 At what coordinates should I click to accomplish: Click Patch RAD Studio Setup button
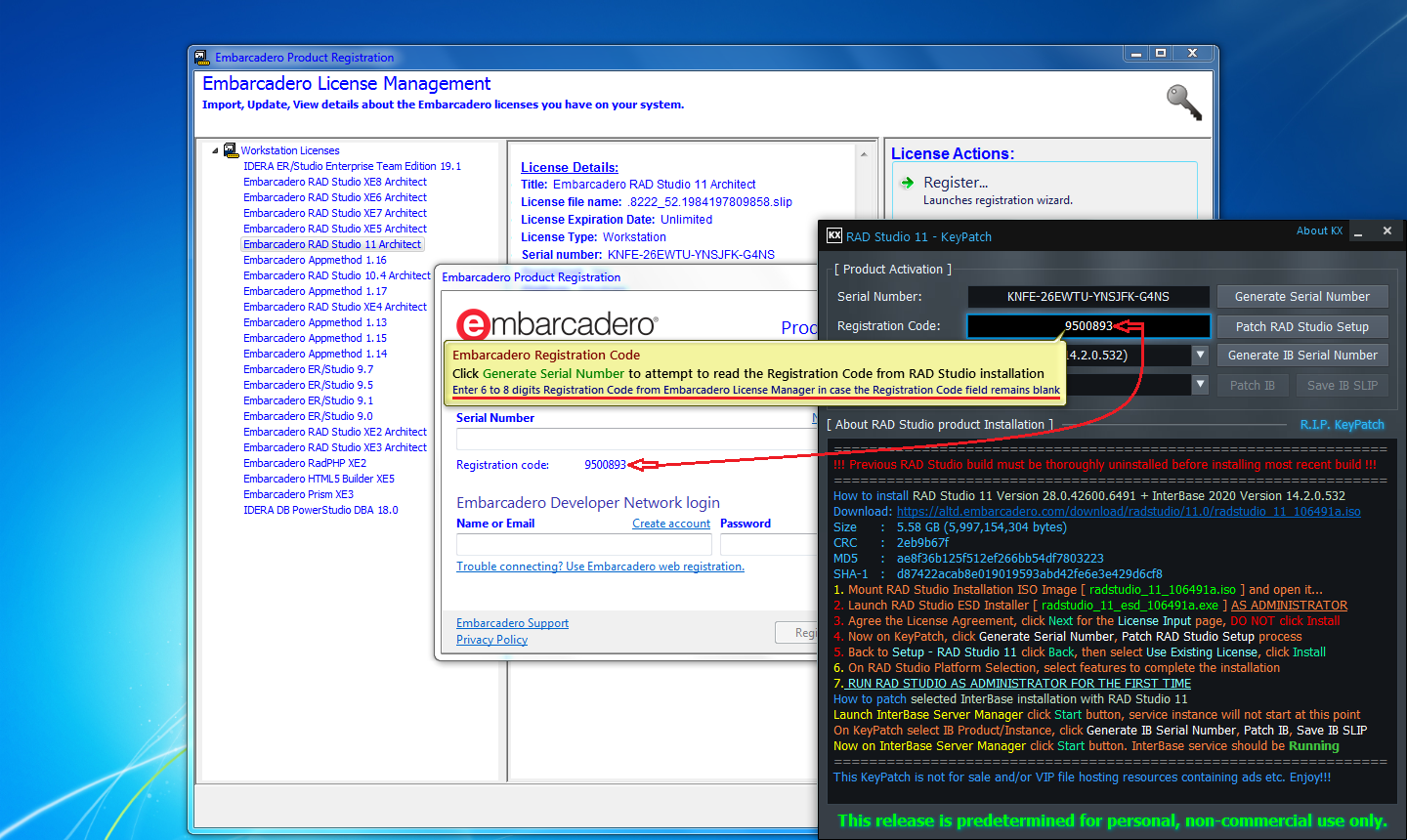point(1301,326)
